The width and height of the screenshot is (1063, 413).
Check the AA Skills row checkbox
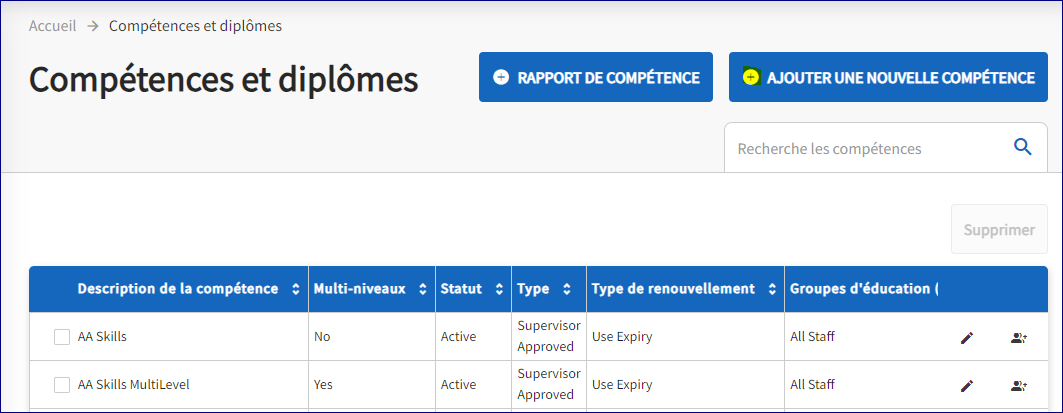point(62,337)
